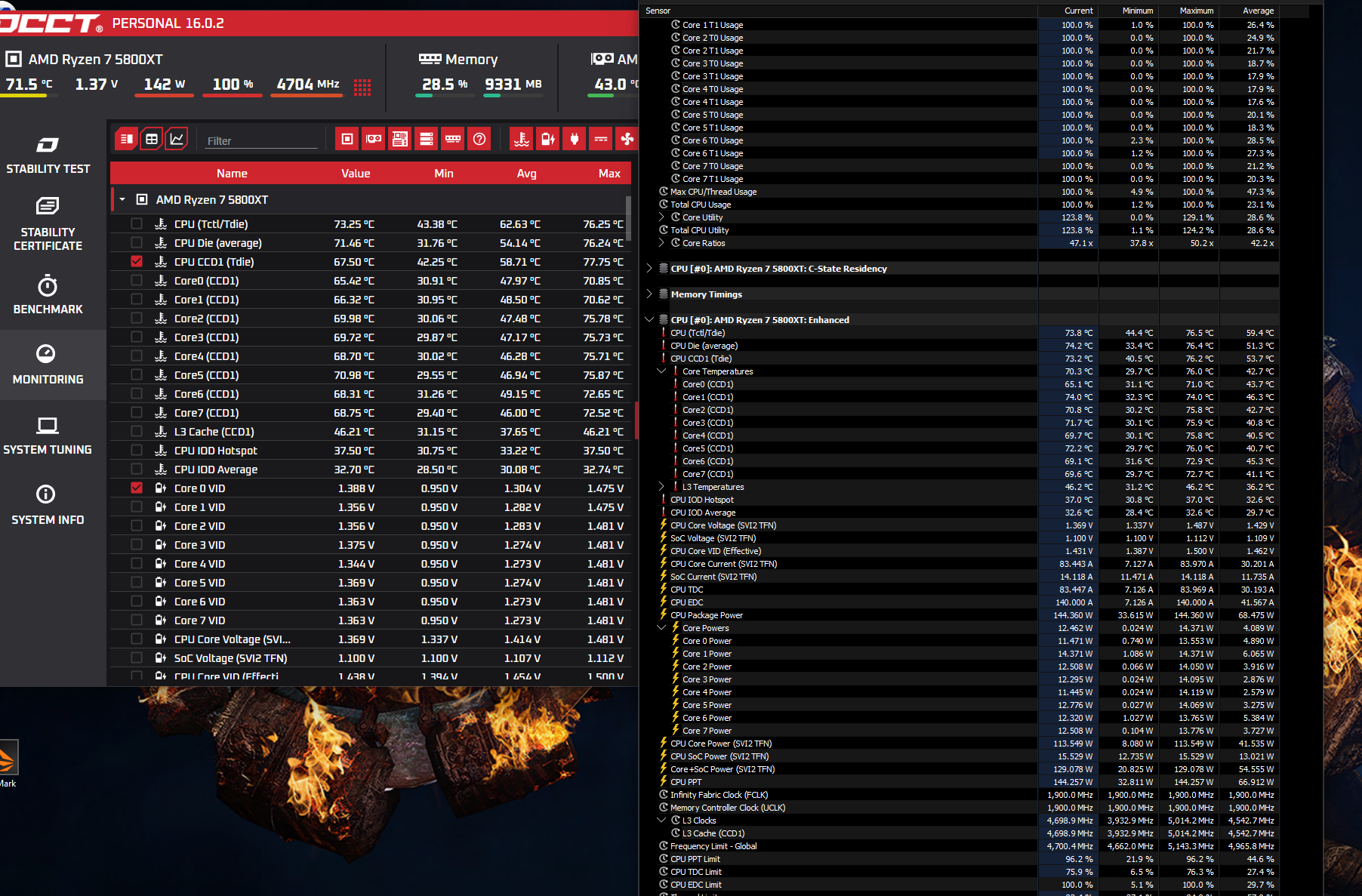Image resolution: width=1362 pixels, height=896 pixels.
Task: Switch OCCT monitoring to split list view
Action: tap(127, 139)
